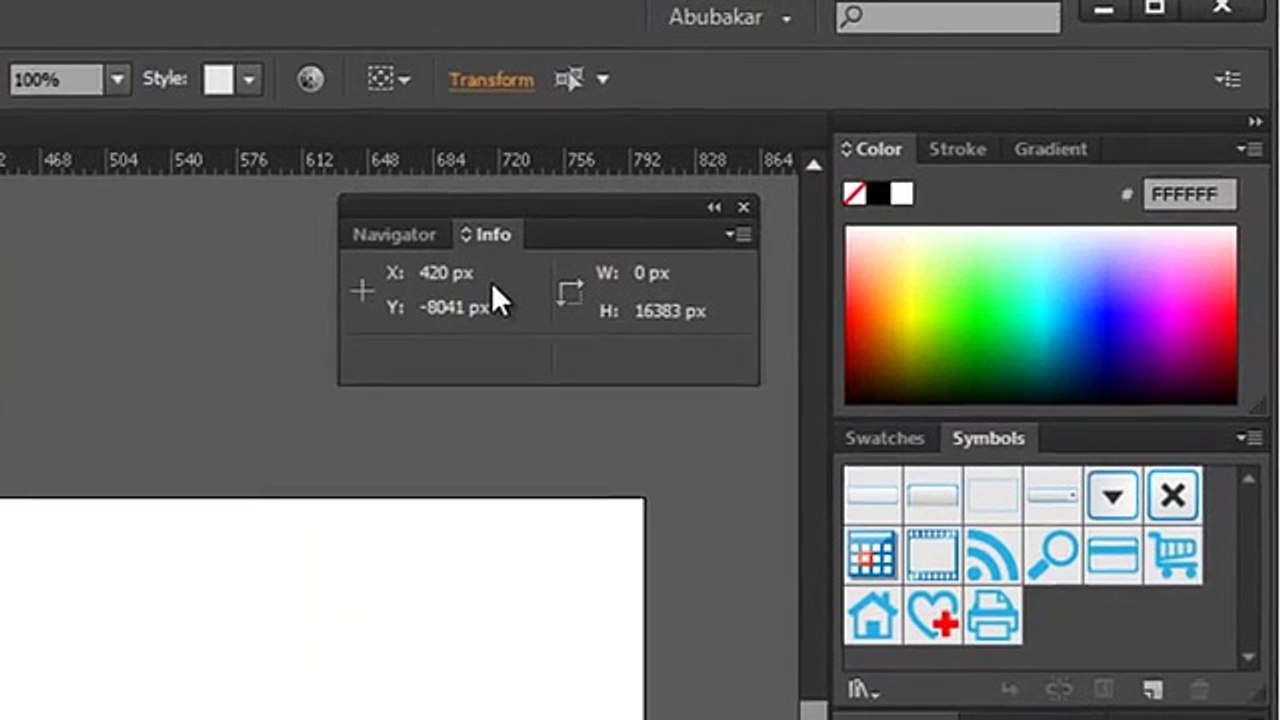This screenshot has width=1280, height=720.
Task: Switch to the Gradient tab
Action: pyautogui.click(x=1050, y=149)
